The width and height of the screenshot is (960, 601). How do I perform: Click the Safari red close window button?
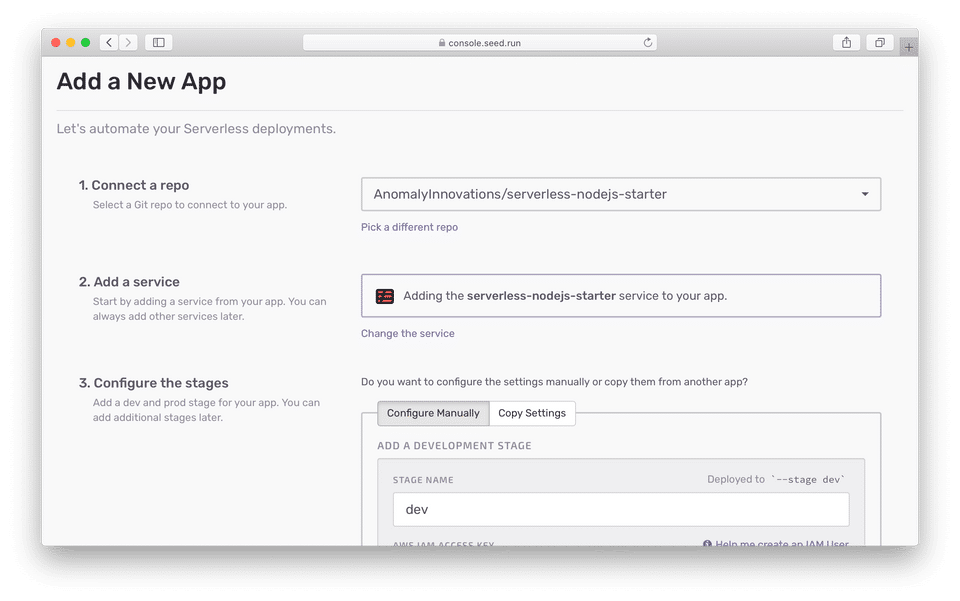click(56, 42)
